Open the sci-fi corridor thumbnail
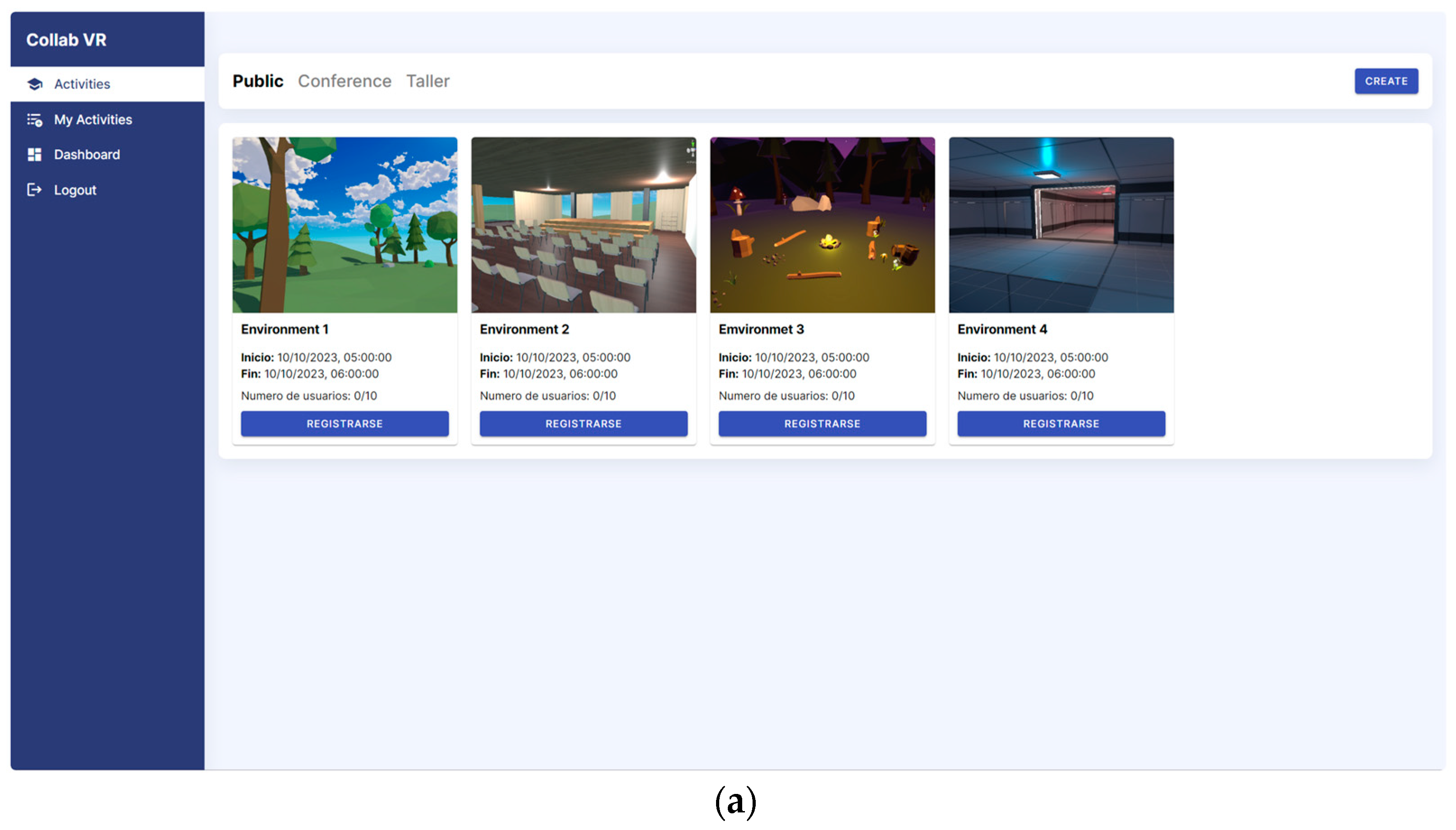 (1061, 225)
